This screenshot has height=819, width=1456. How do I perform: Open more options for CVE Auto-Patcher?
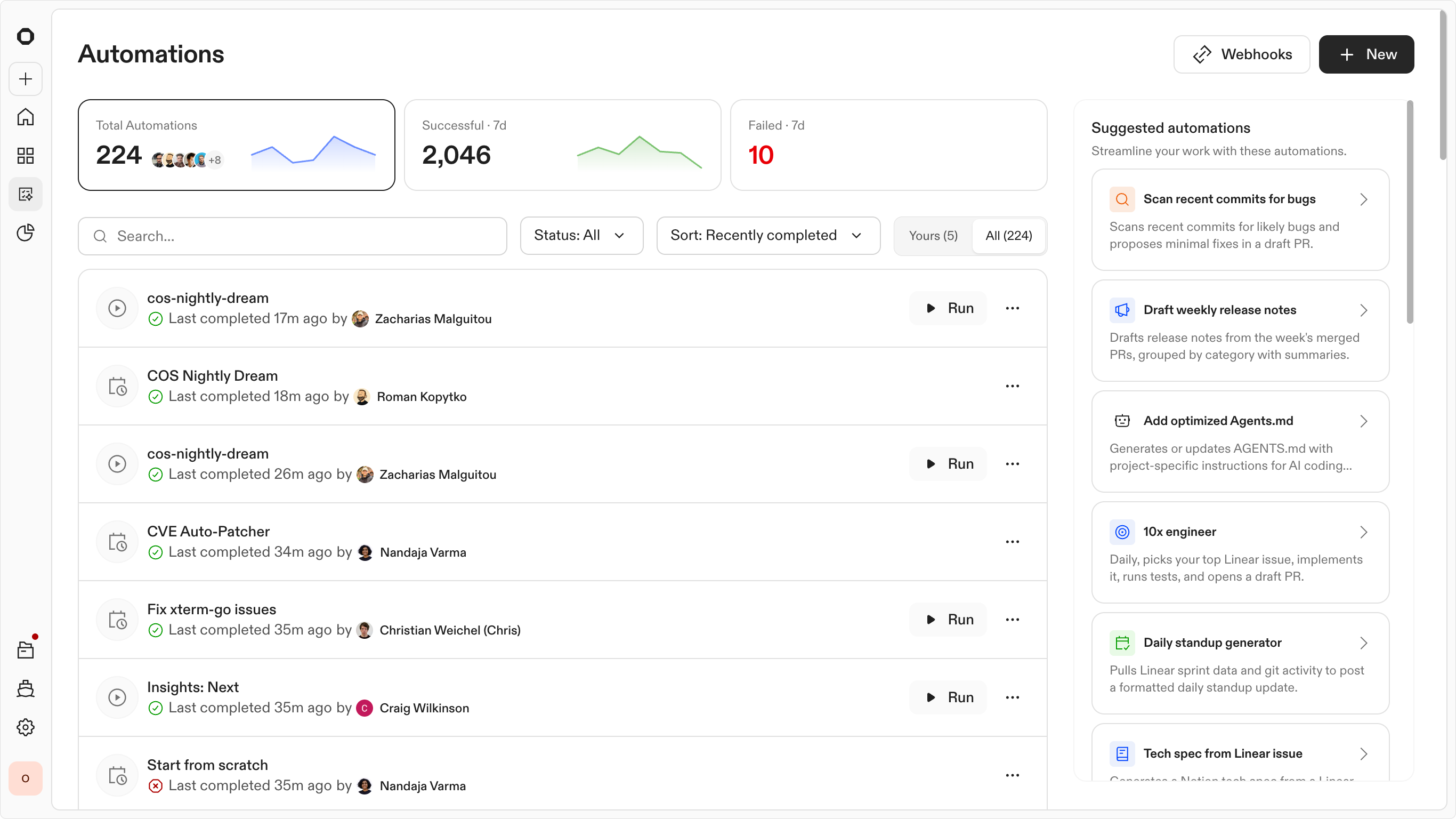tap(1012, 541)
